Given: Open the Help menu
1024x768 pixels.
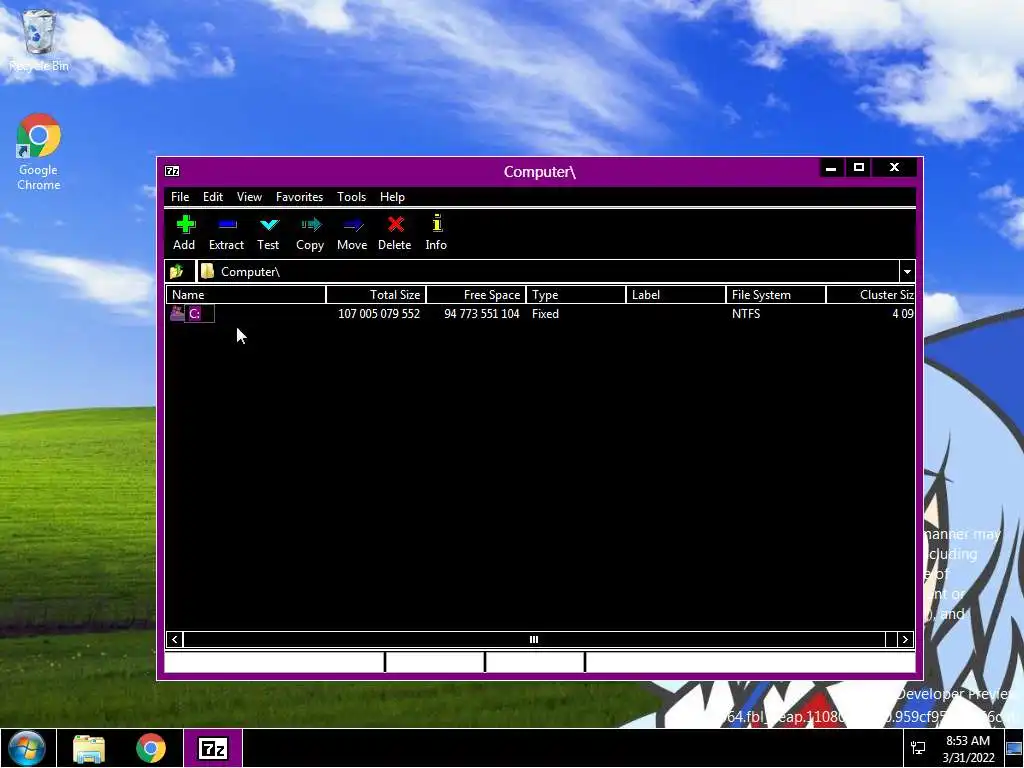Looking at the screenshot, I should pos(392,197).
